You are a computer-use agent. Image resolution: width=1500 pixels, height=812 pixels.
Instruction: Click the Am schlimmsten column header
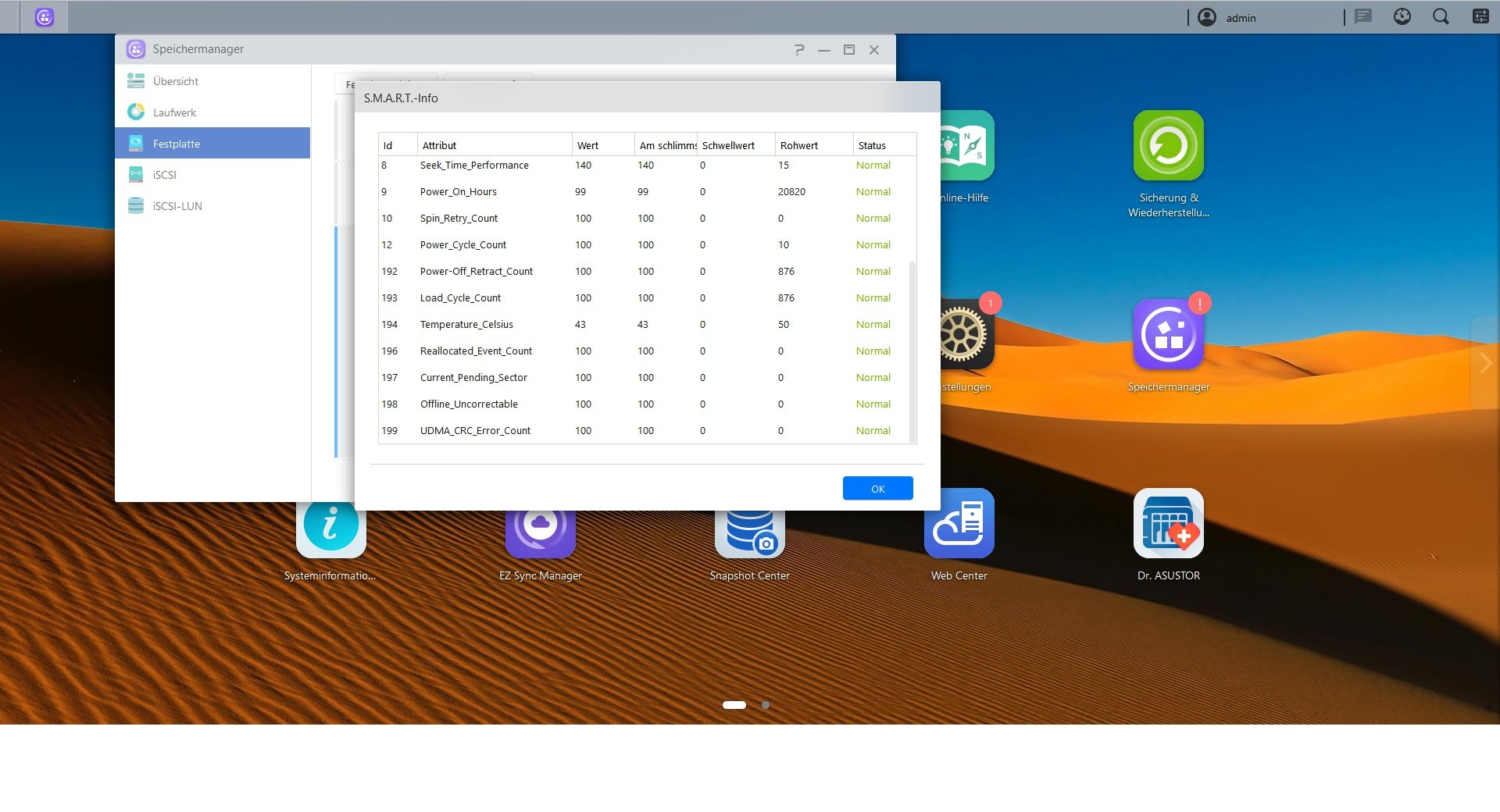(666, 145)
